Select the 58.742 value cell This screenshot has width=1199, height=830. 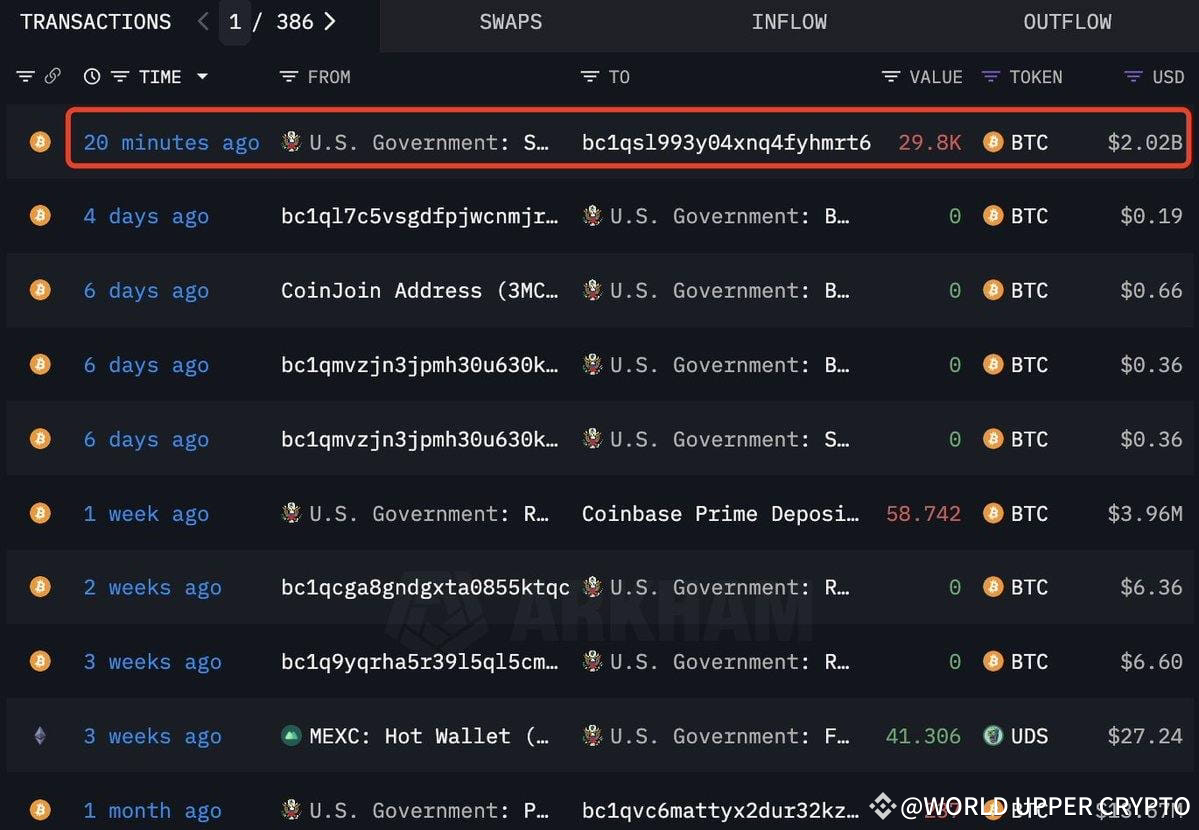[x=923, y=513]
